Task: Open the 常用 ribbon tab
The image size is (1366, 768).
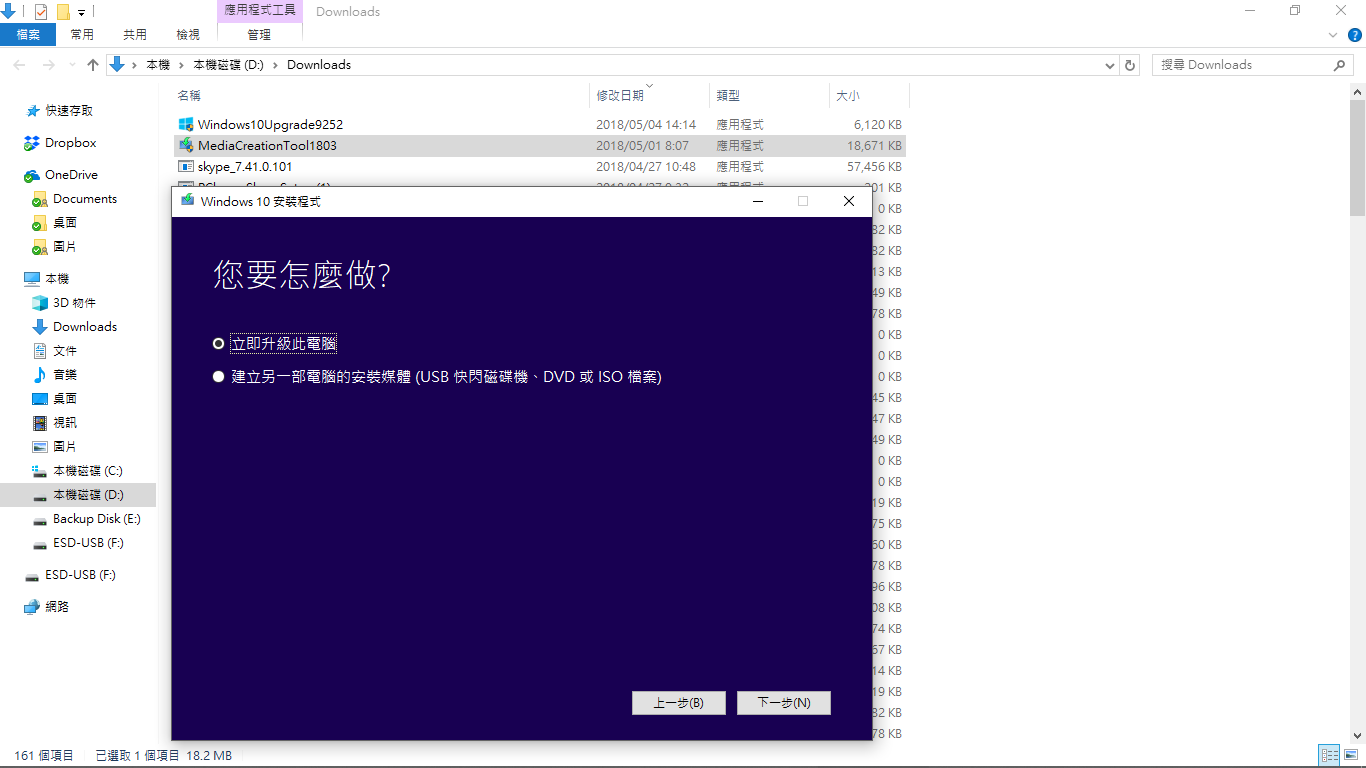Action: (82, 35)
